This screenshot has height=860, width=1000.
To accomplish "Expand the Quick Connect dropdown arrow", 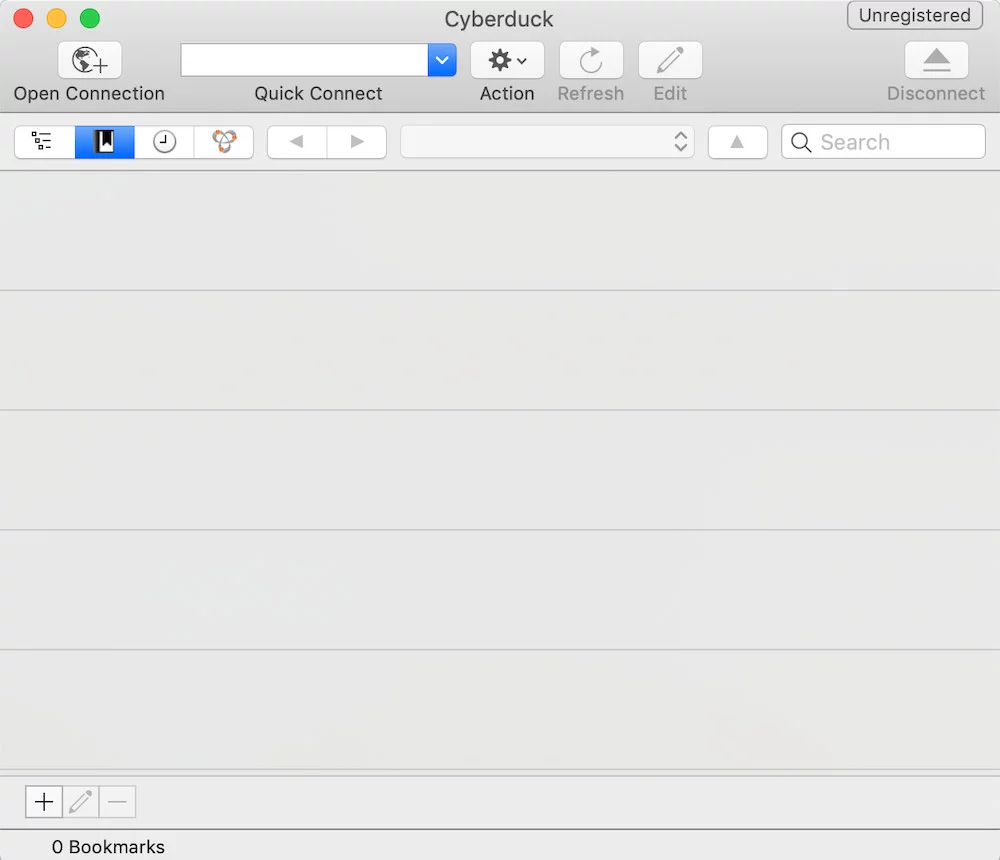I will pos(442,60).
